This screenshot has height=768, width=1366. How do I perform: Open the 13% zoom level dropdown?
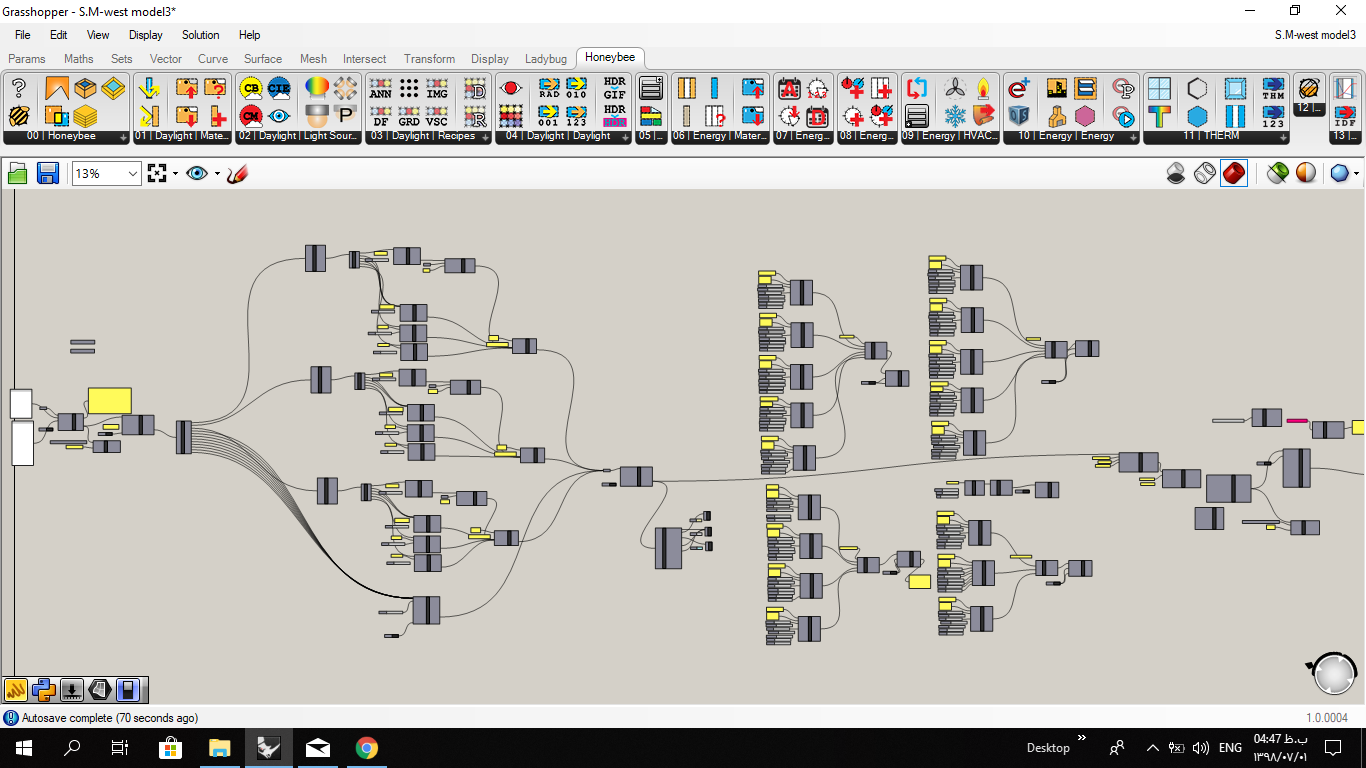point(132,174)
